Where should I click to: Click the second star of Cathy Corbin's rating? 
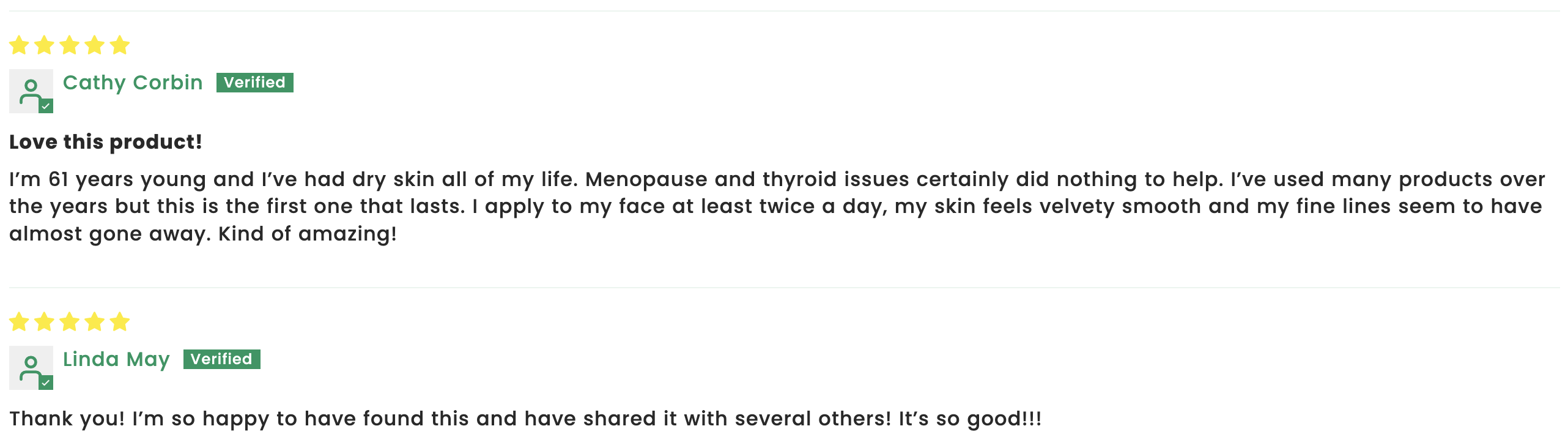coord(45,45)
